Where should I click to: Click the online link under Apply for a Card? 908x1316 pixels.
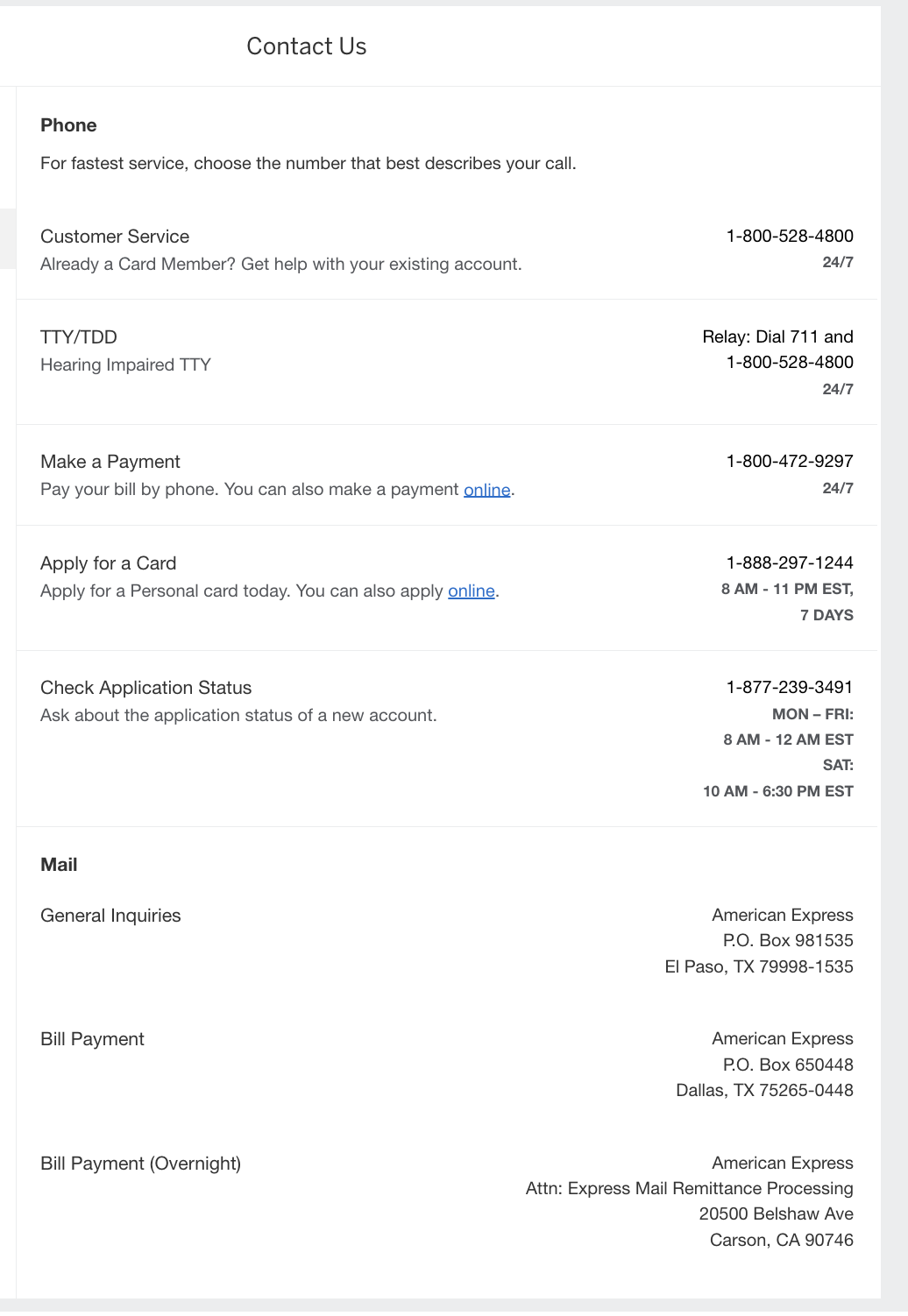click(x=471, y=591)
